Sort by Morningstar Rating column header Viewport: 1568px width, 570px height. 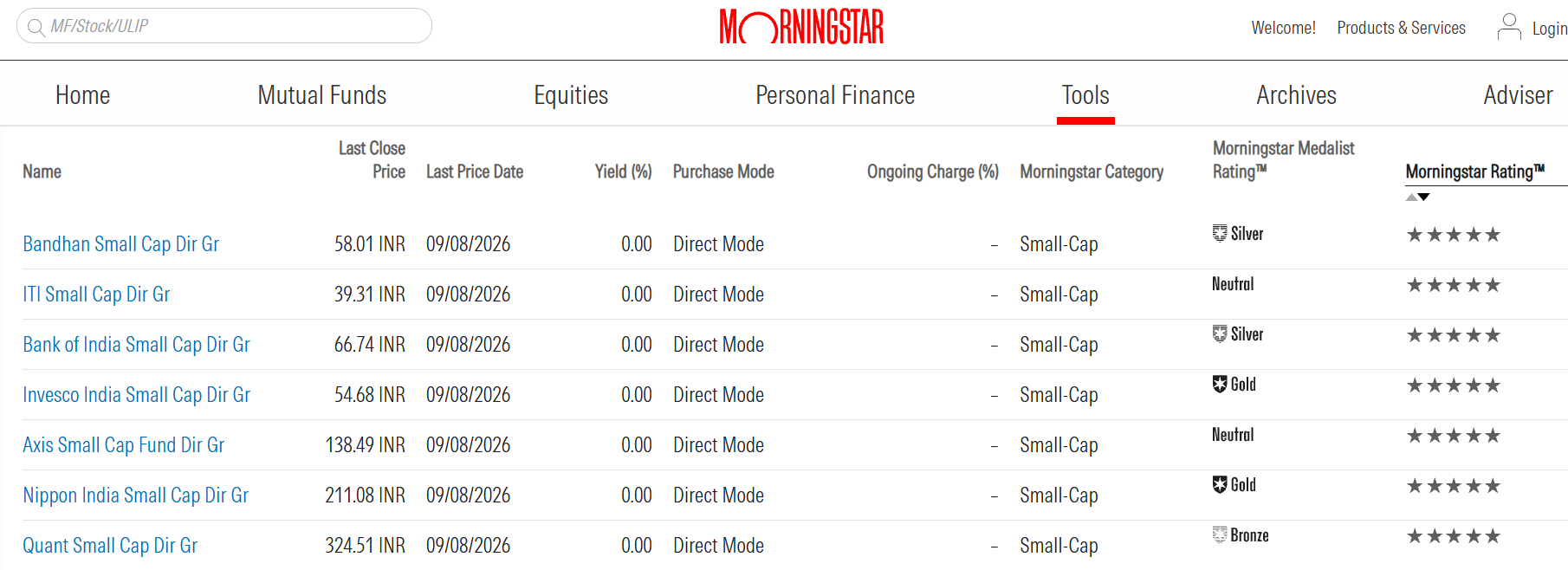[x=1474, y=172]
